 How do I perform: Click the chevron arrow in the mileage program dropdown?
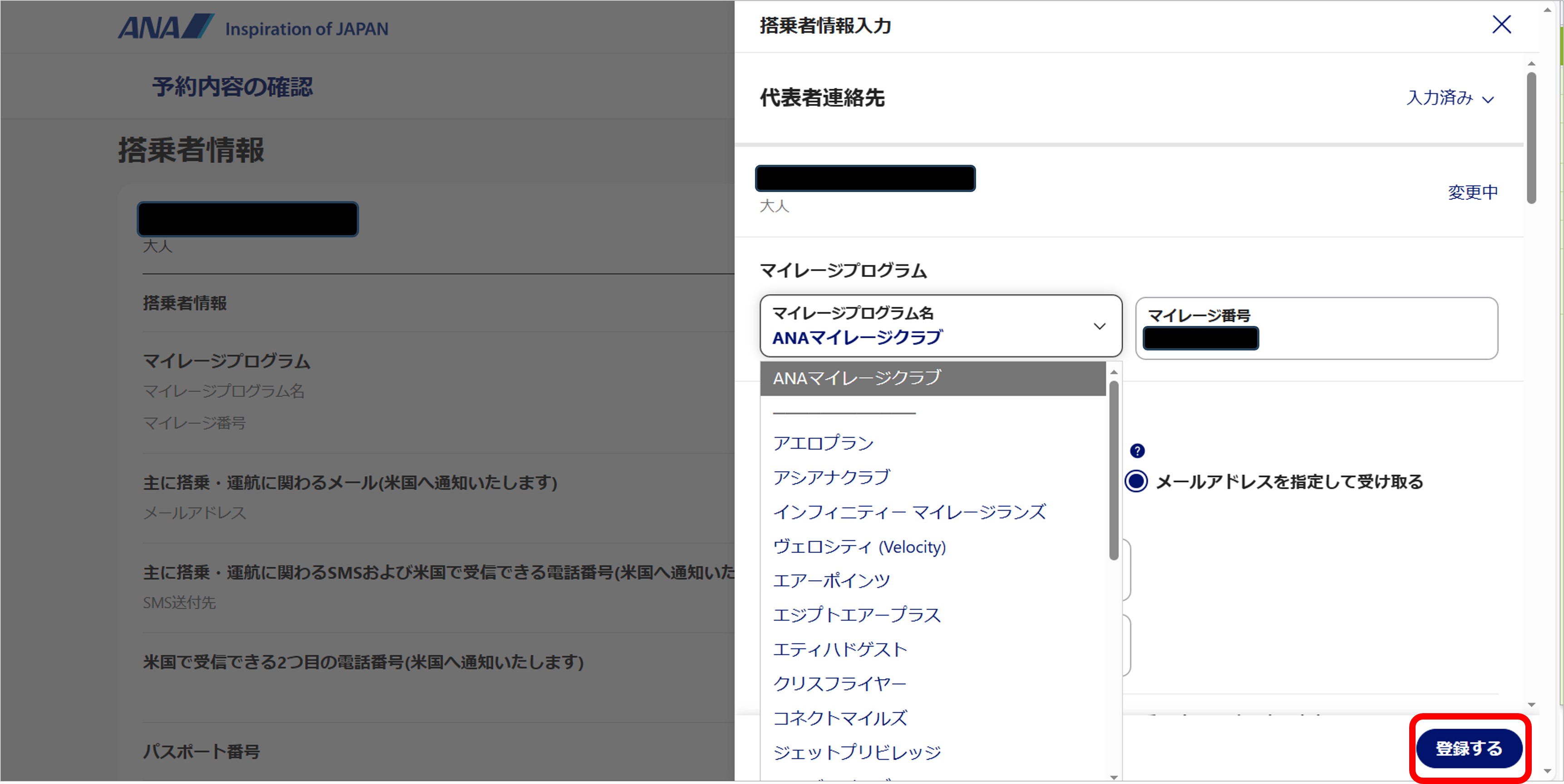(1099, 326)
